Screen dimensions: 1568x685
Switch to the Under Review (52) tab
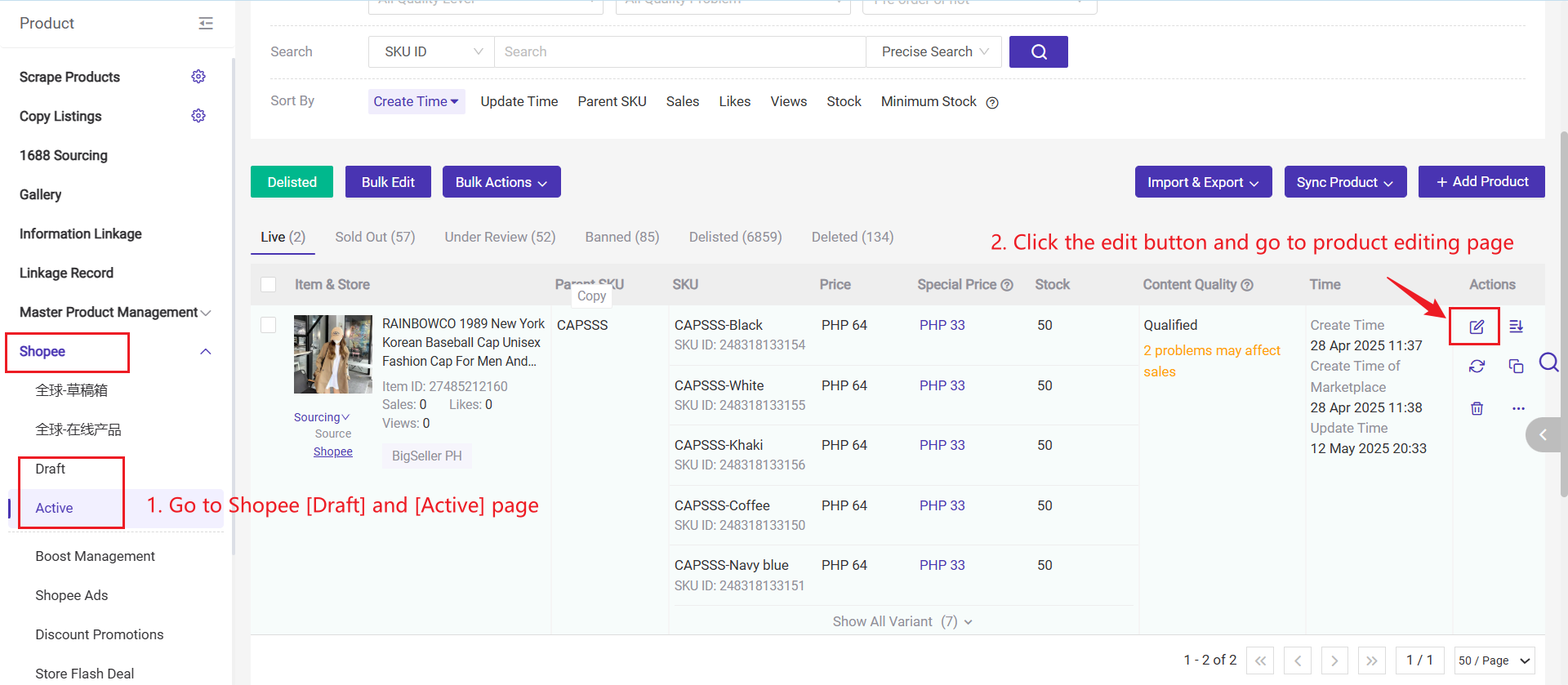coord(500,237)
